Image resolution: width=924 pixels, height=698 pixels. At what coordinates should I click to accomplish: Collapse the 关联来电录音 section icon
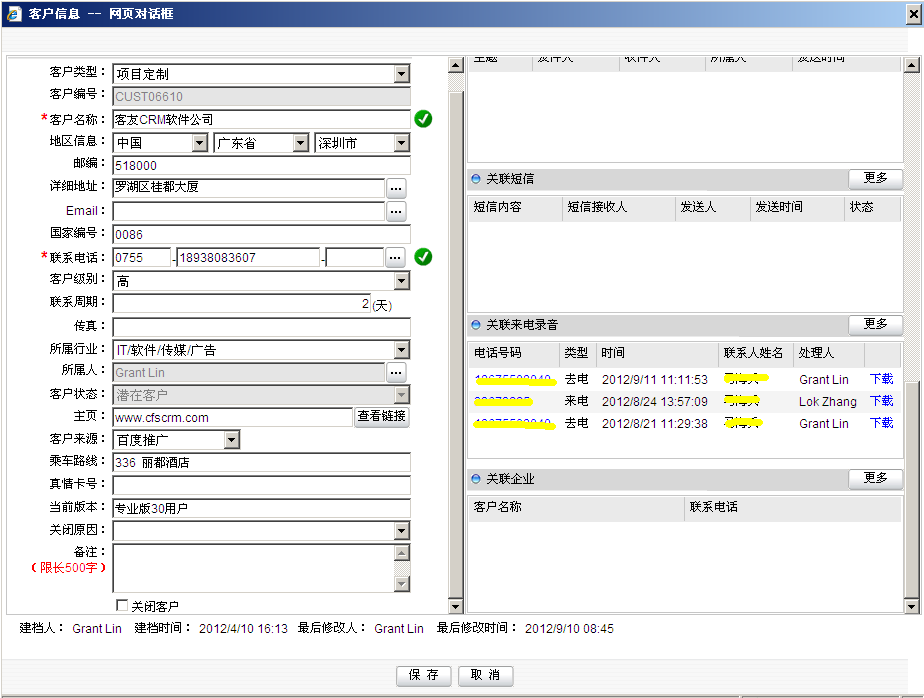(476, 325)
